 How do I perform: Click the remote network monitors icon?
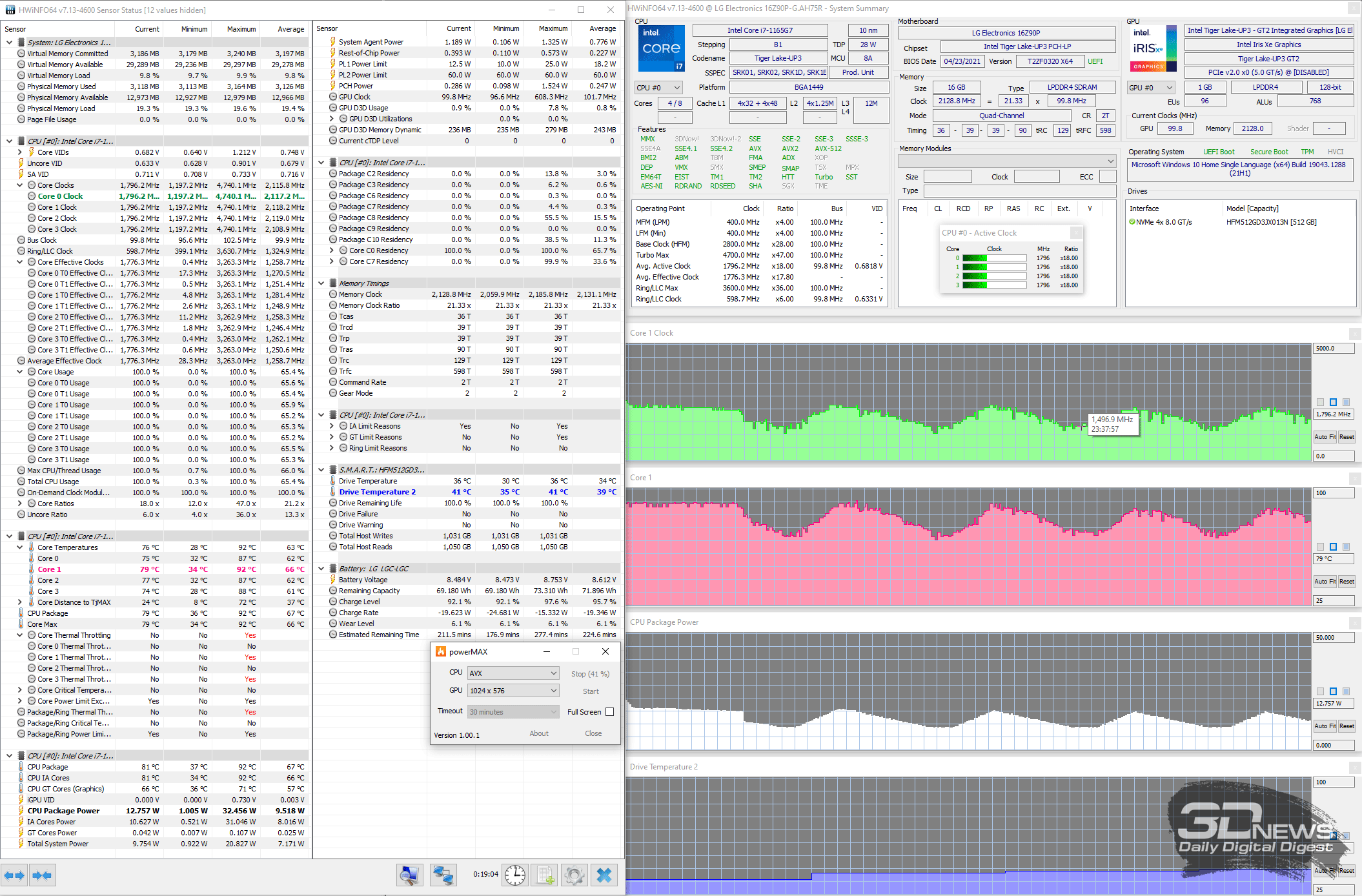pos(443,875)
